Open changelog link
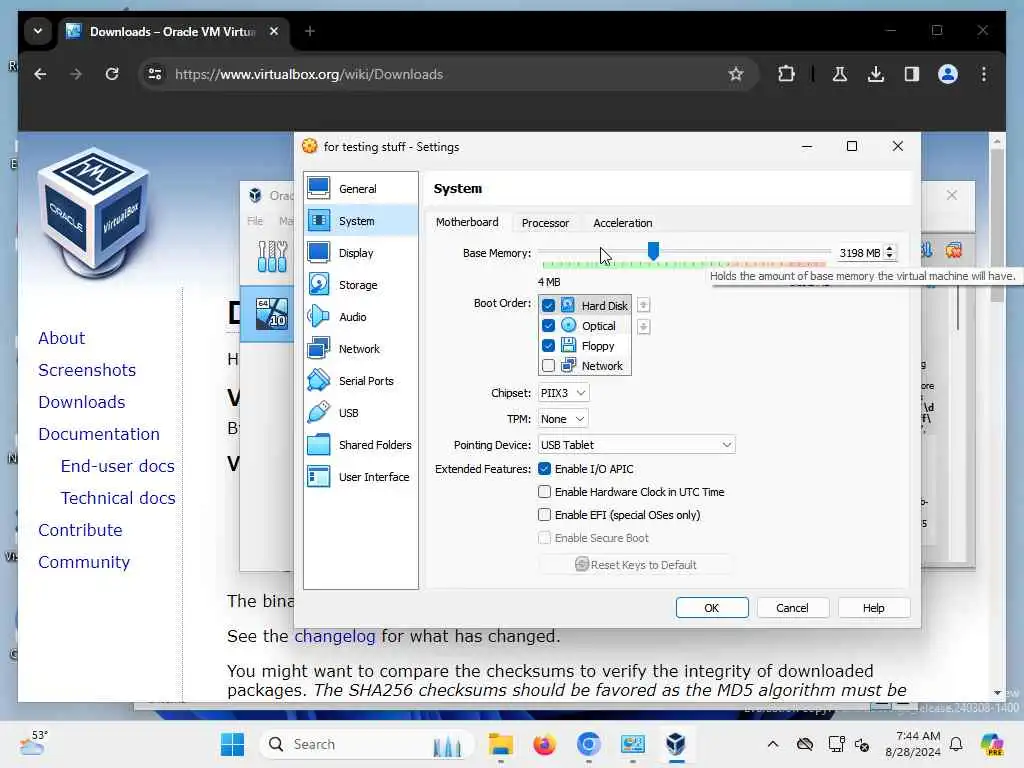 [x=334, y=636]
